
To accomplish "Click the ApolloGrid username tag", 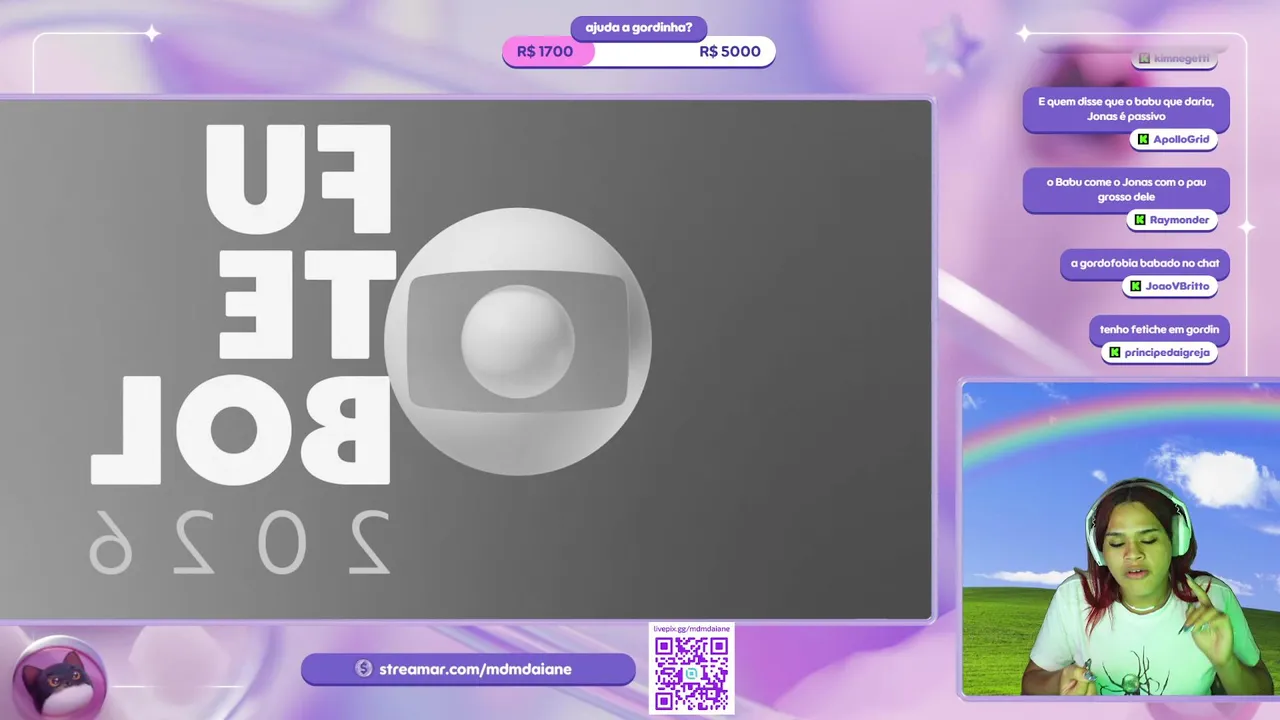I will [x=1174, y=140].
